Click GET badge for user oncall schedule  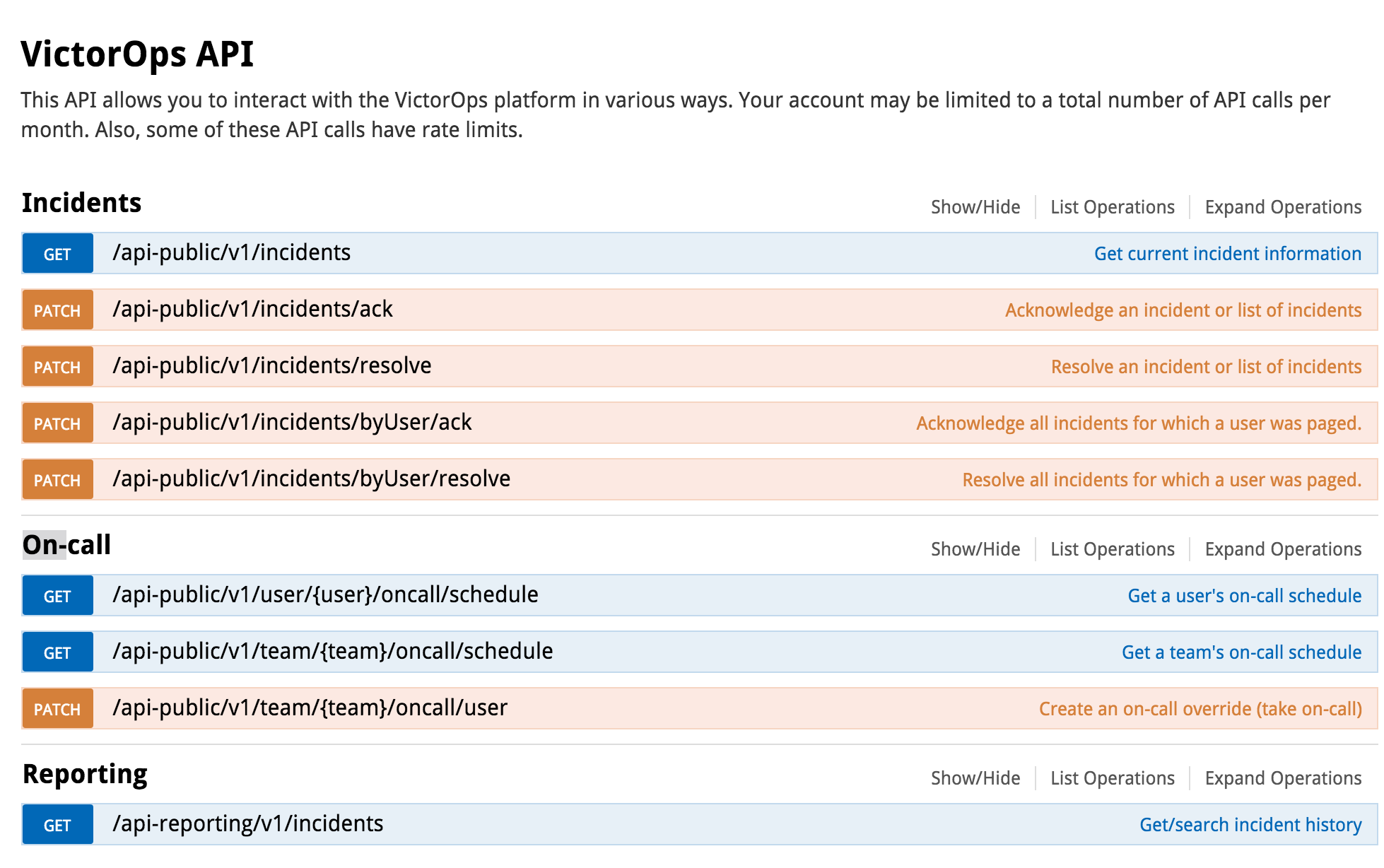pos(57,596)
